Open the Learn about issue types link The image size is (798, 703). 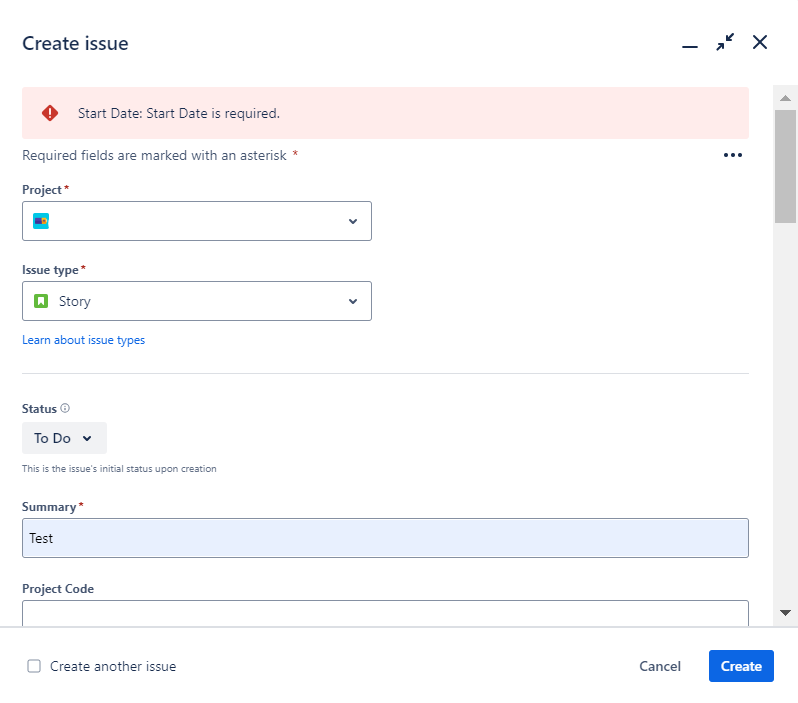click(83, 340)
